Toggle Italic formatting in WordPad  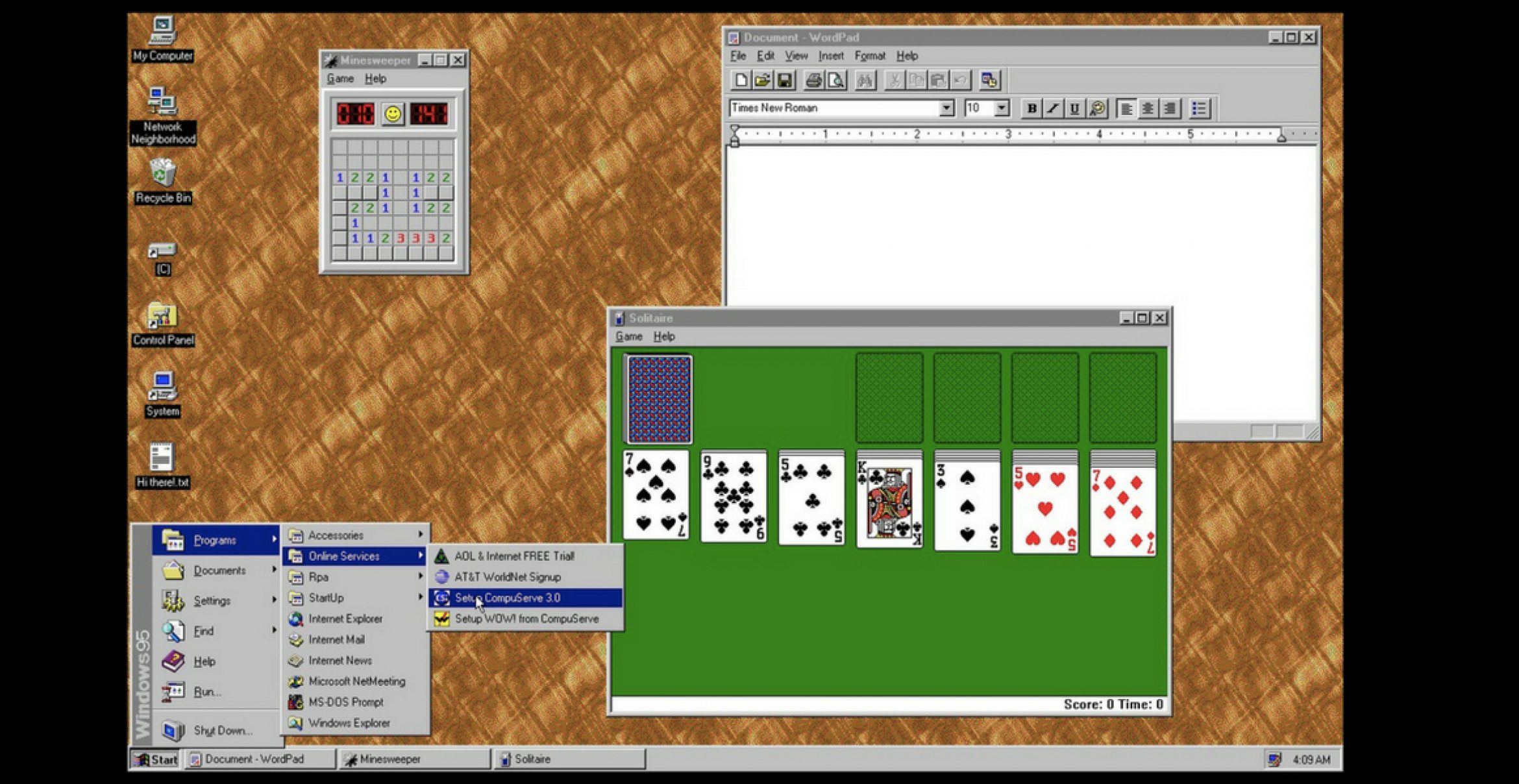pyautogui.click(x=1053, y=108)
